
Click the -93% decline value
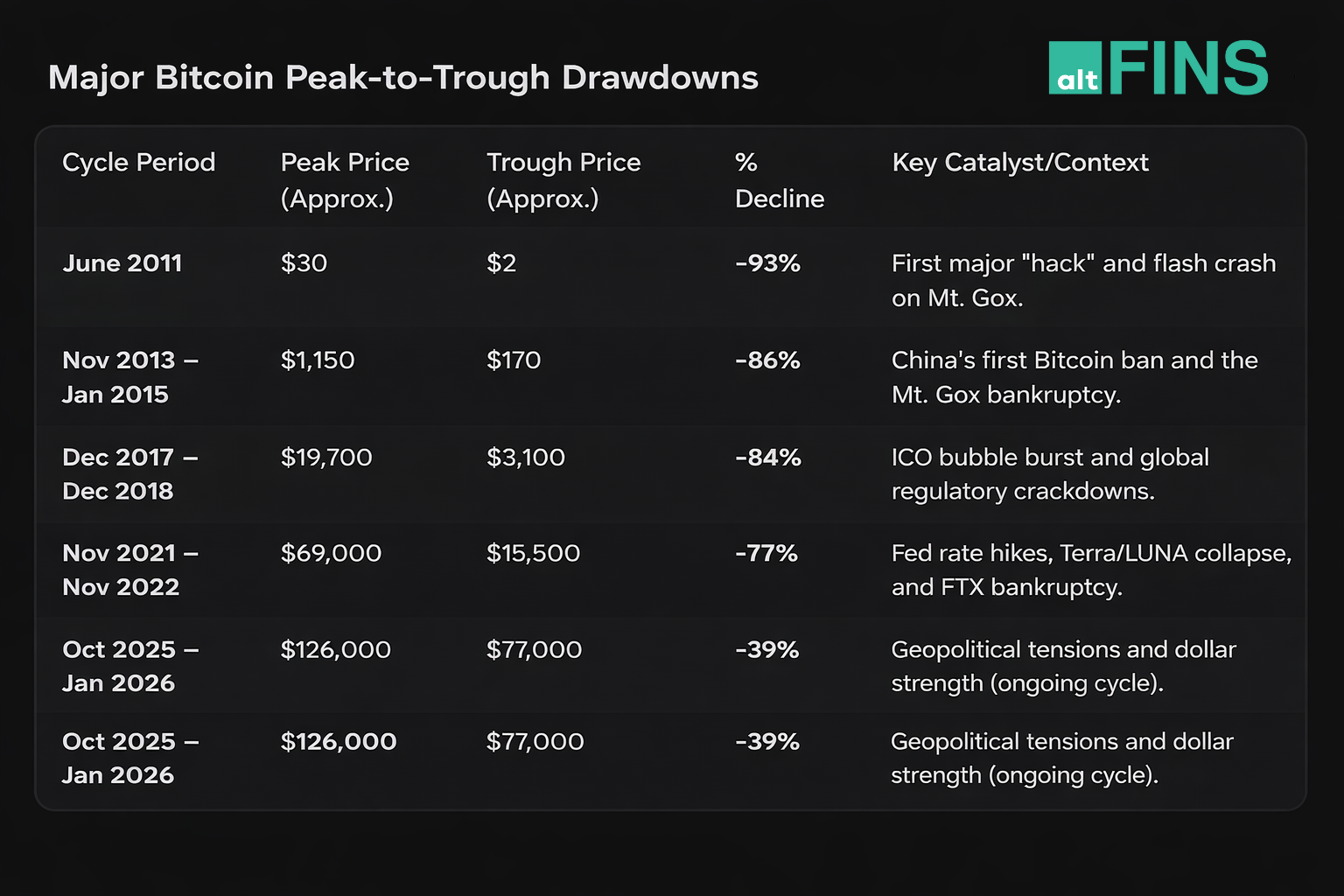(x=767, y=263)
